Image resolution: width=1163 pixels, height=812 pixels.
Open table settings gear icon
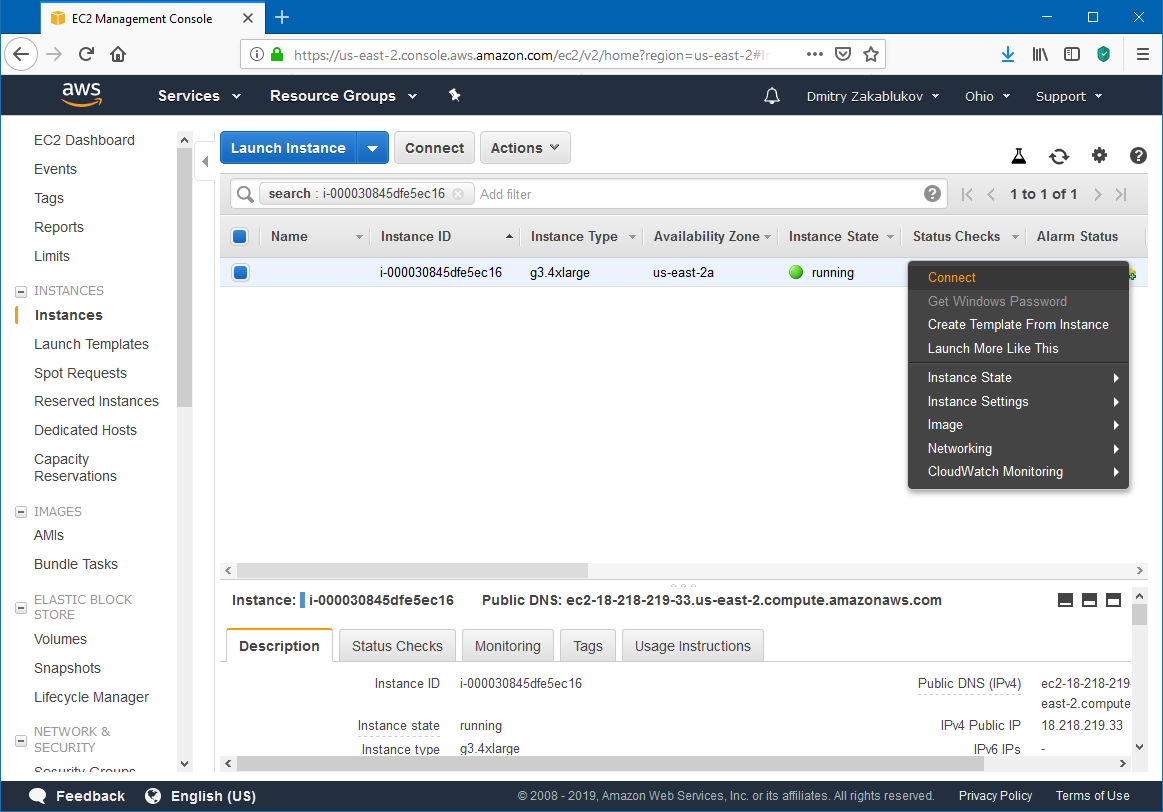tap(1099, 155)
